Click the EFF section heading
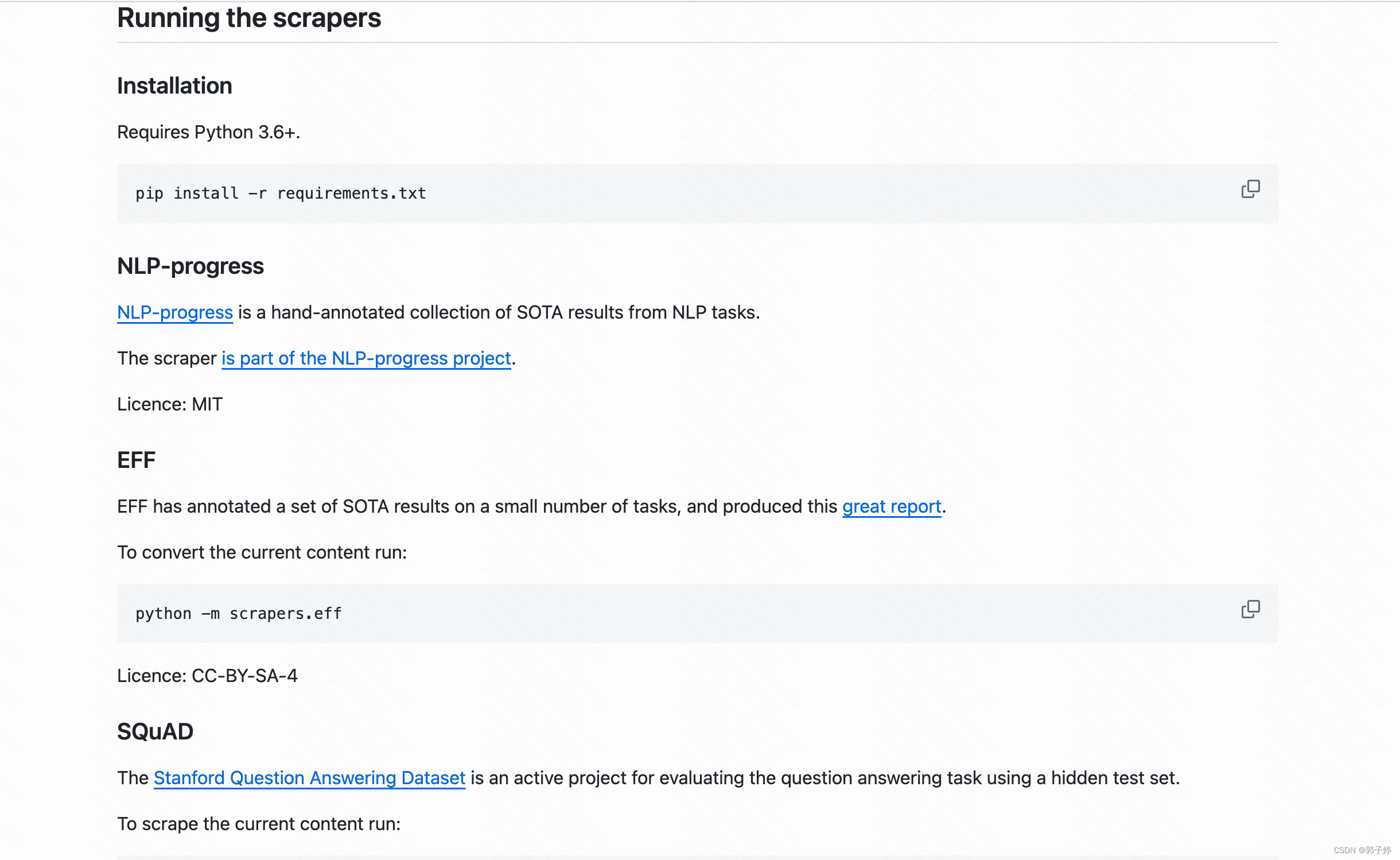This screenshot has height=860, width=1400. 135,459
